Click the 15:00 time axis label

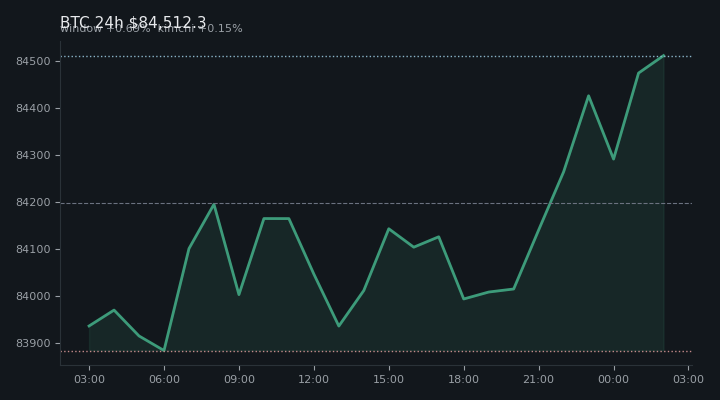point(388,379)
